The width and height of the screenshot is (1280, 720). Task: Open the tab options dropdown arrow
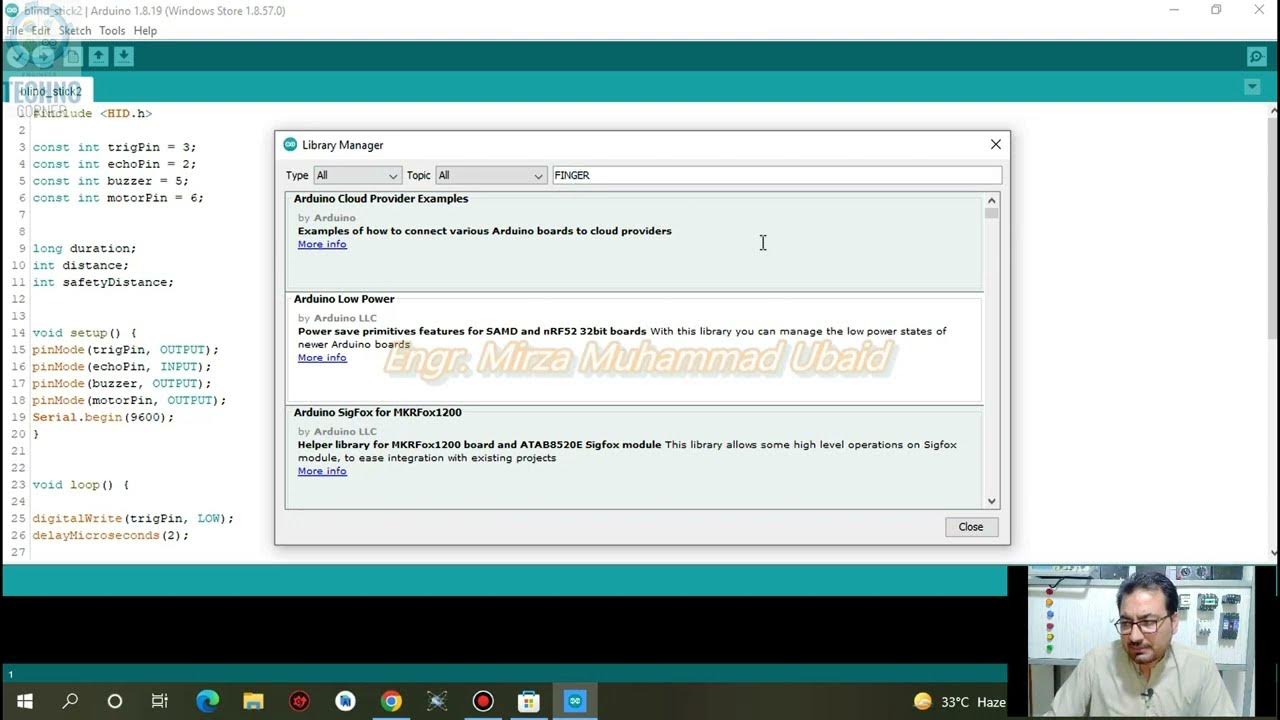(x=1252, y=87)
